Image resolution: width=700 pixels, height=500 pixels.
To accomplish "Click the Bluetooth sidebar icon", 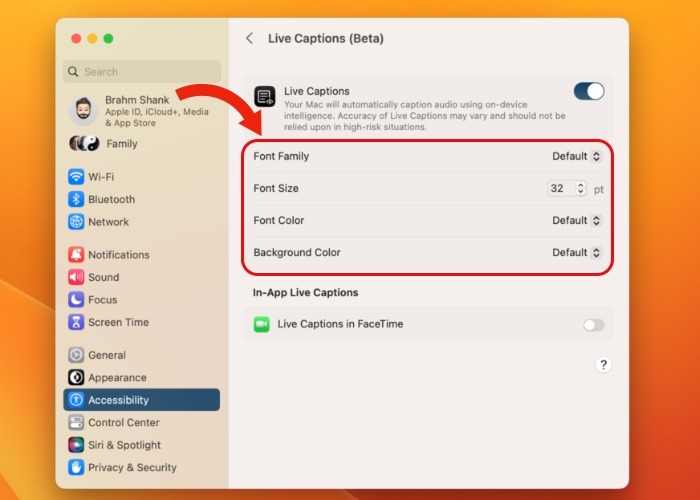I will point(76,199).
